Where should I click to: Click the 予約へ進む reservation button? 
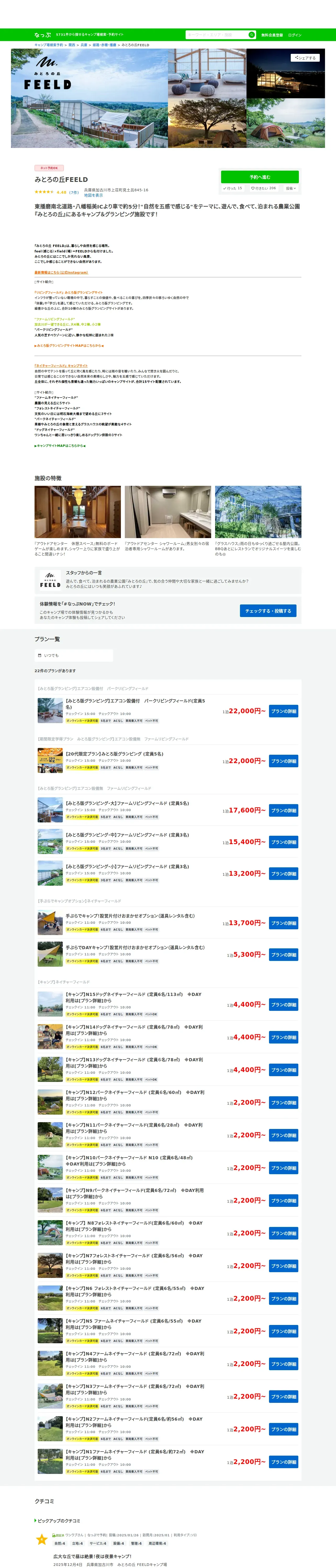tap(260, 177)
